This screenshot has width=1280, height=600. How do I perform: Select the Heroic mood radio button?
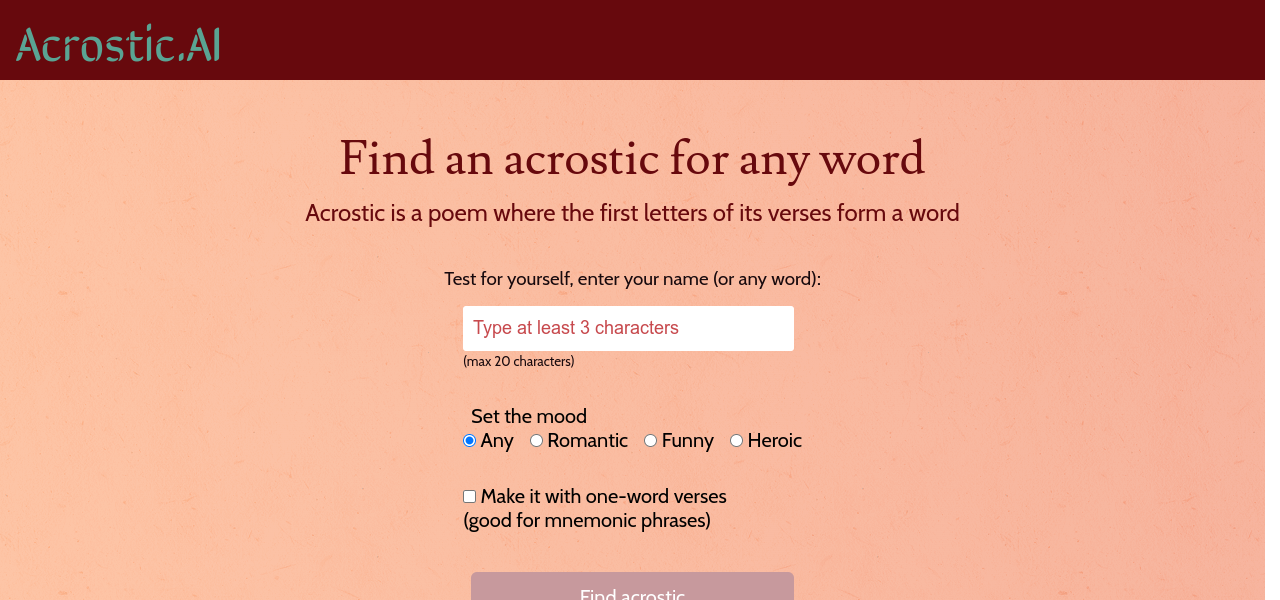(737, 441)
